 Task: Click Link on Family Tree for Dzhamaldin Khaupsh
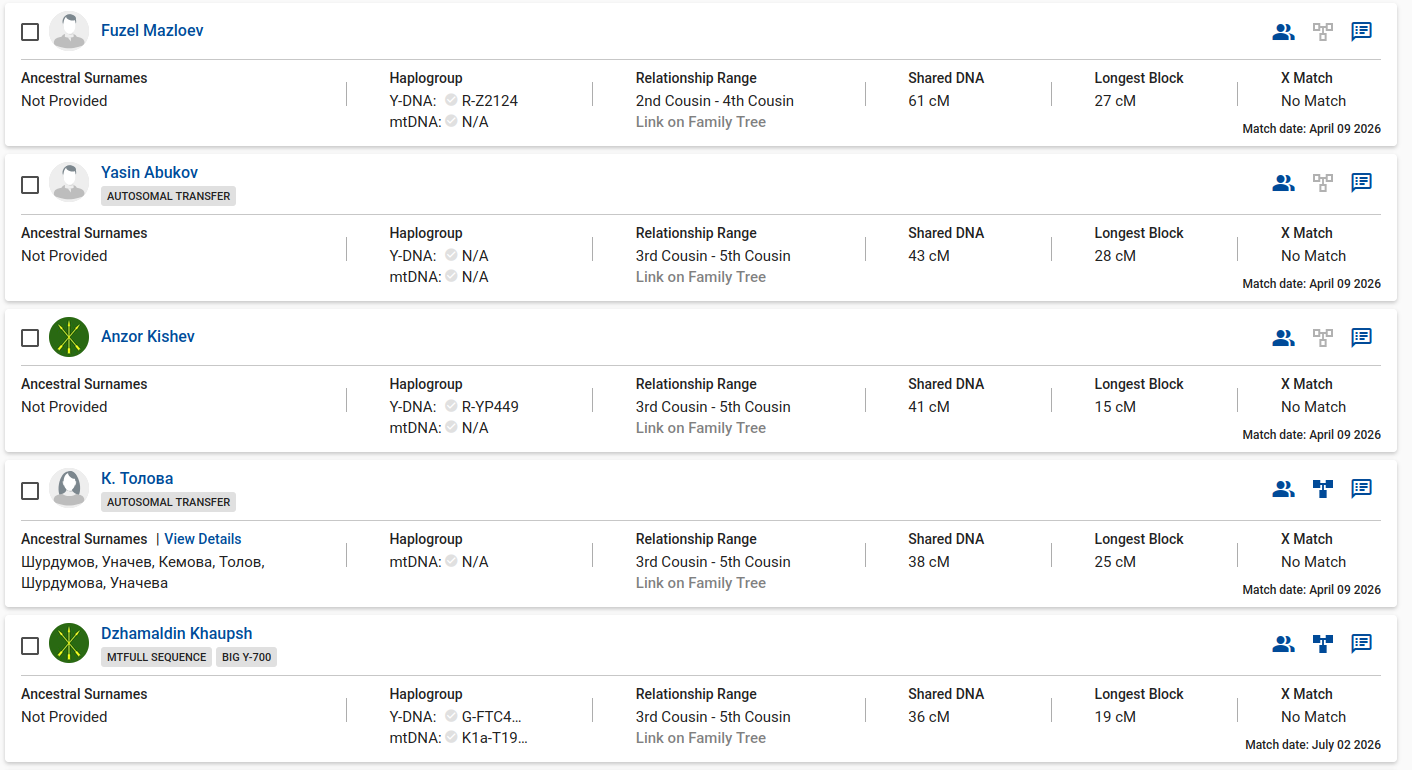701,738
